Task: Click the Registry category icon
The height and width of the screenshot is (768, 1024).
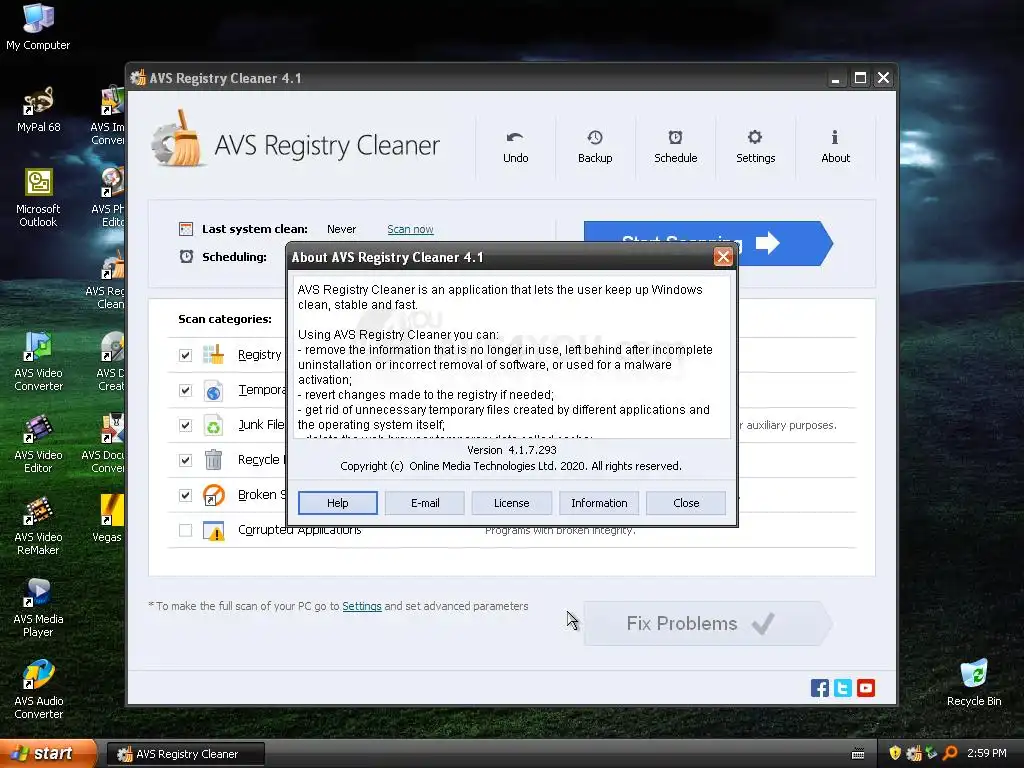Action: (214, 355)
